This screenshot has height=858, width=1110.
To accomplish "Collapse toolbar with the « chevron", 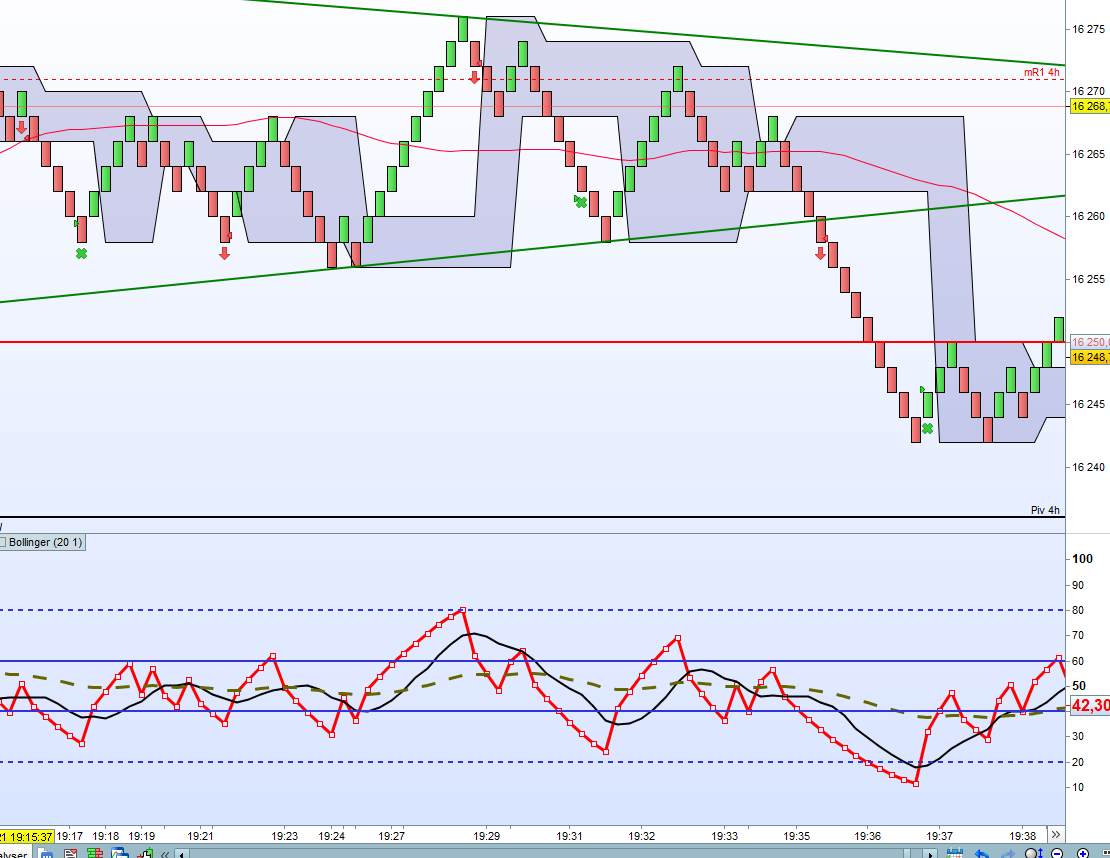I will [x=165, y=854].
